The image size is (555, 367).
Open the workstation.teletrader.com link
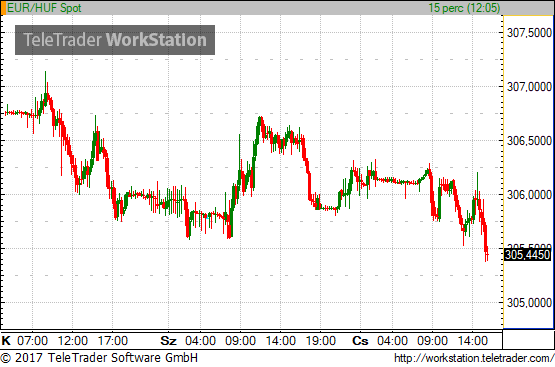(474, 358)
